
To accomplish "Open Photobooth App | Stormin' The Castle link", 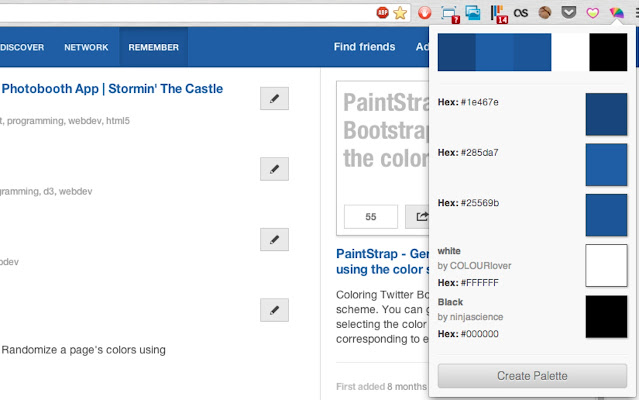I will point(112,89).
